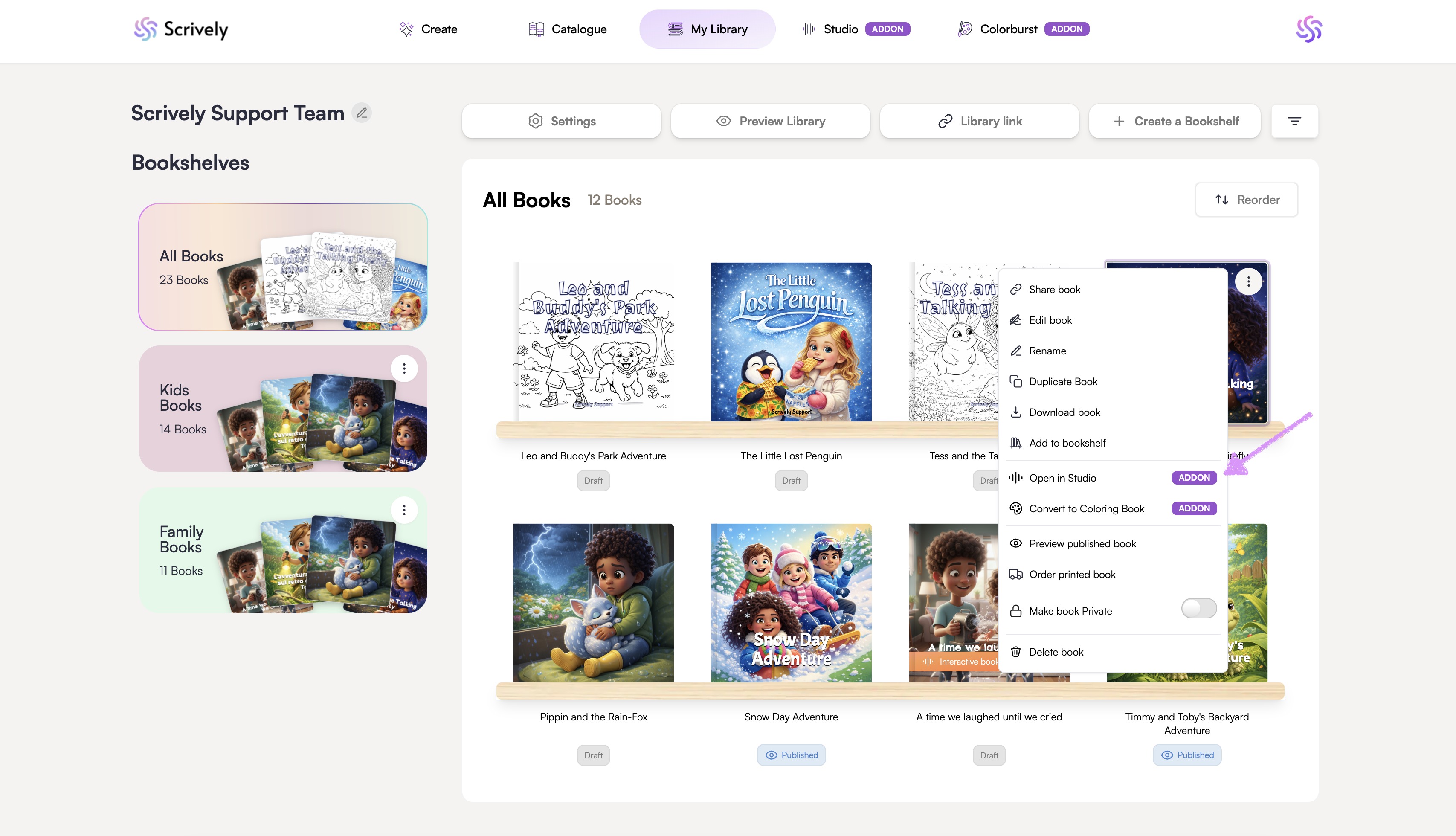This screenshot has width=1456, height=836.
Task: Click the Published badge under Snow Day Adventure
Action: coord(791,755)
